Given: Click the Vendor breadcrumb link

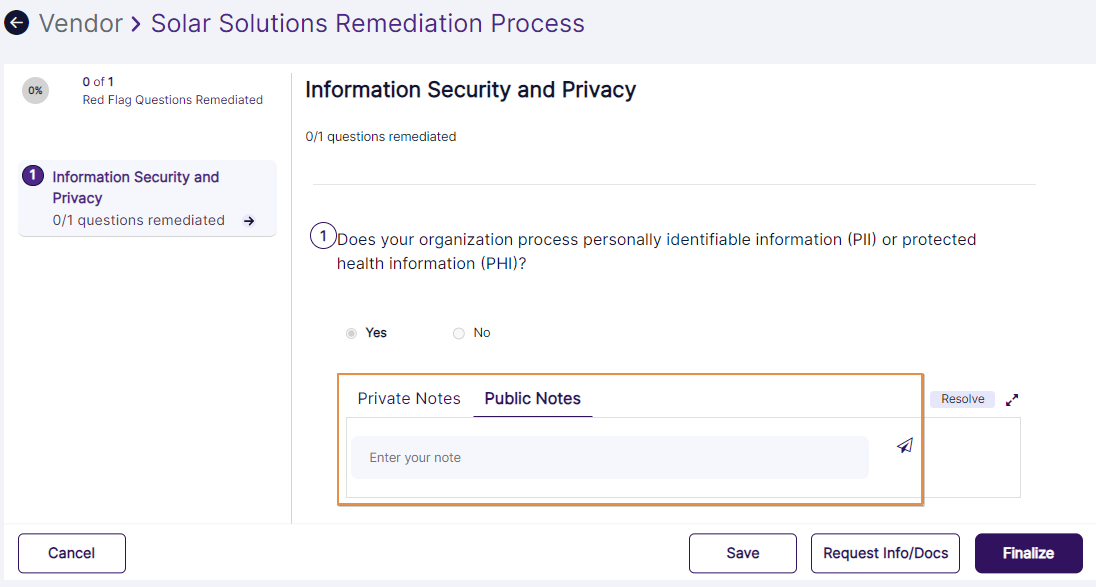Looking at the screenshot, I should 81,23.
